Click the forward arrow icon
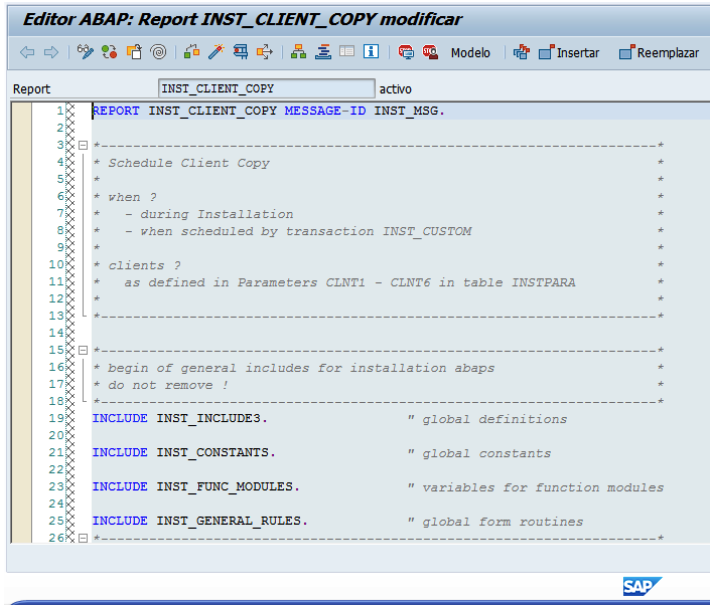 pyautogui.click(x=51, y=52)
